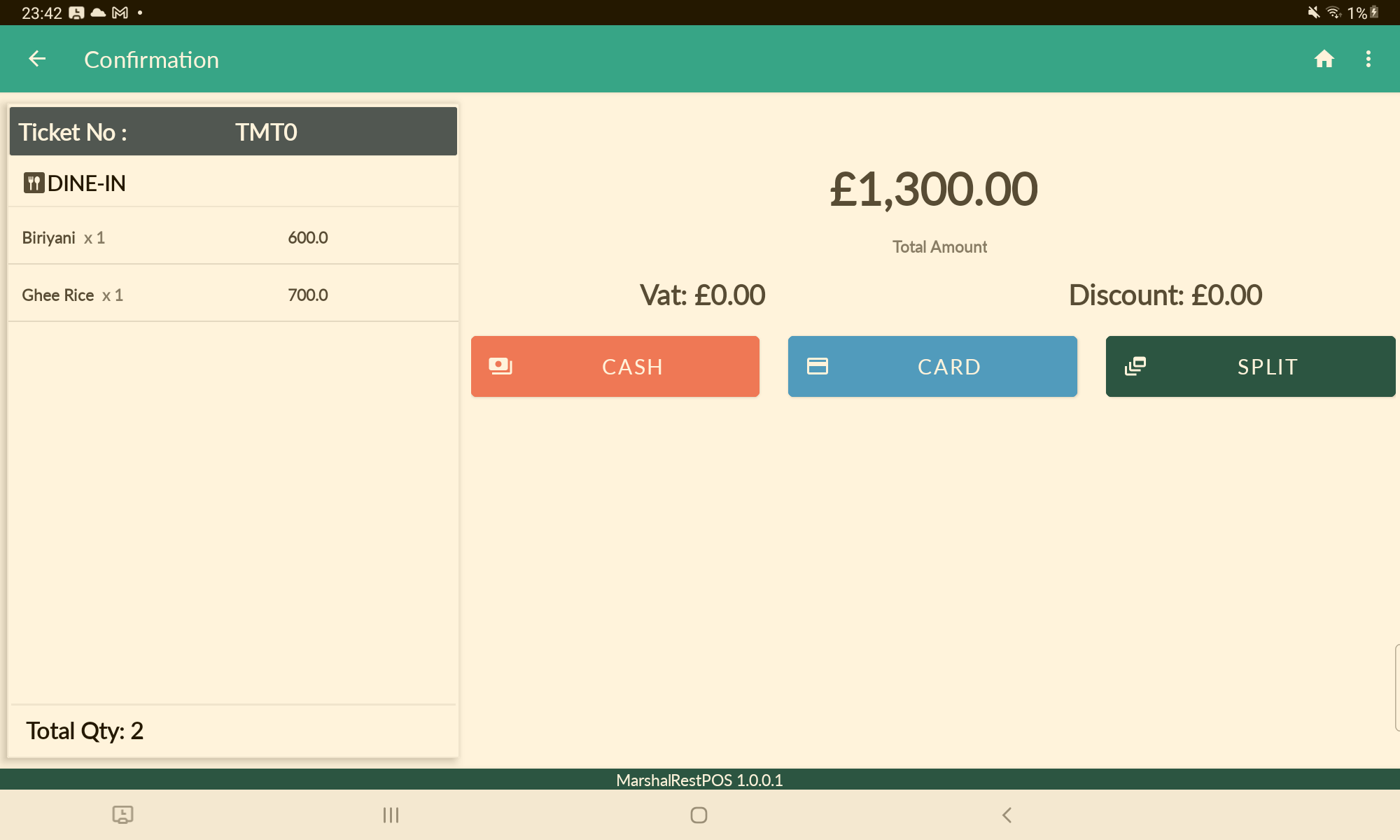The image size is (1400, 840).
Task: Tap the Gmail notification icon in status bar
Action: [x=120, y=13]
